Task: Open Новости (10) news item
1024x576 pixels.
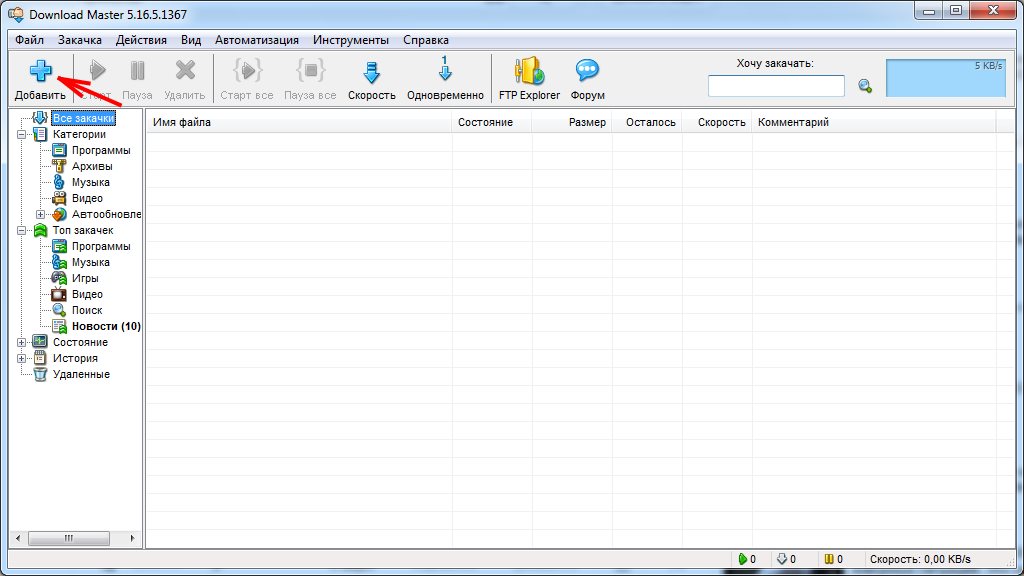Action: (x=106, y=326)
